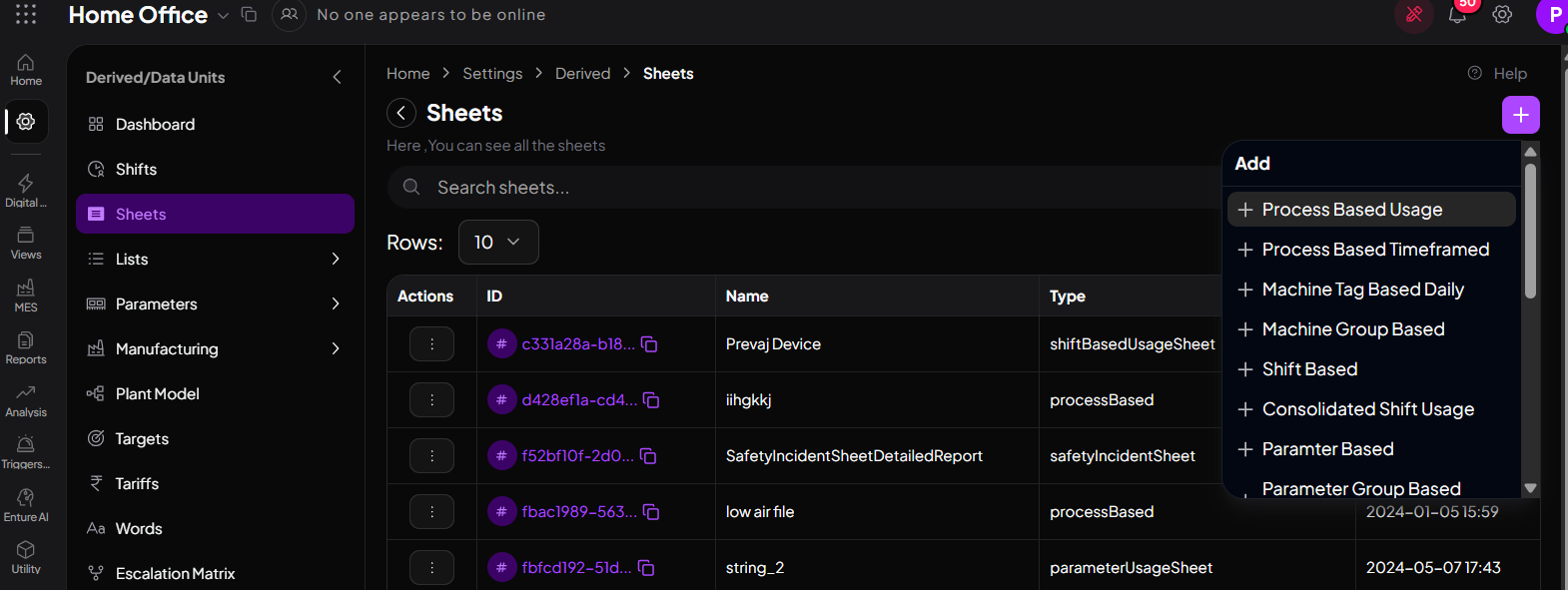
Task: Open actions menu for string_2 row
Action: click(x=431, y=568)
